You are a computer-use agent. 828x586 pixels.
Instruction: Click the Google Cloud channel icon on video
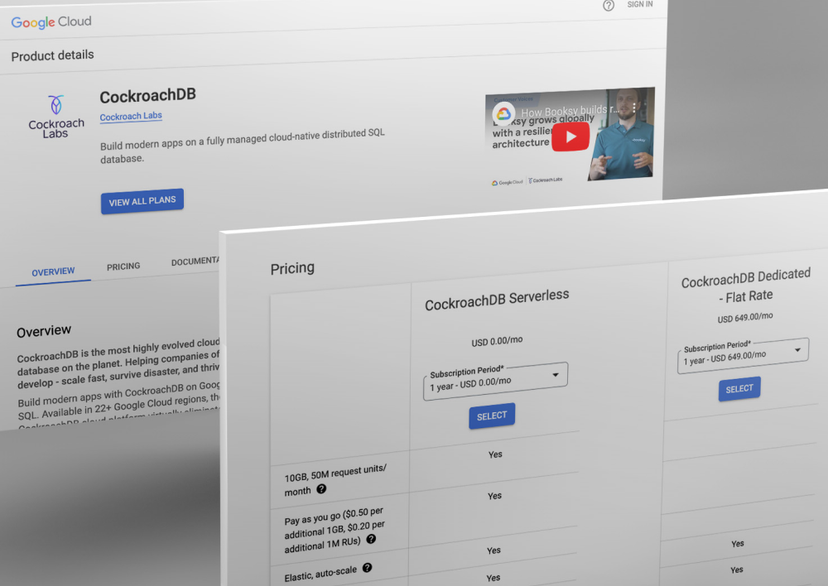tap(504, 114)
